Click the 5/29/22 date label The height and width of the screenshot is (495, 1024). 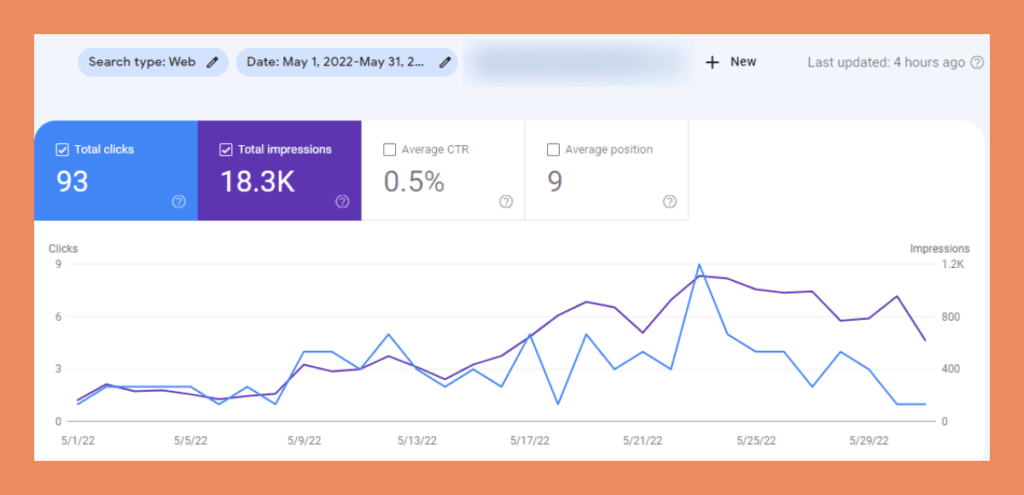869,441
